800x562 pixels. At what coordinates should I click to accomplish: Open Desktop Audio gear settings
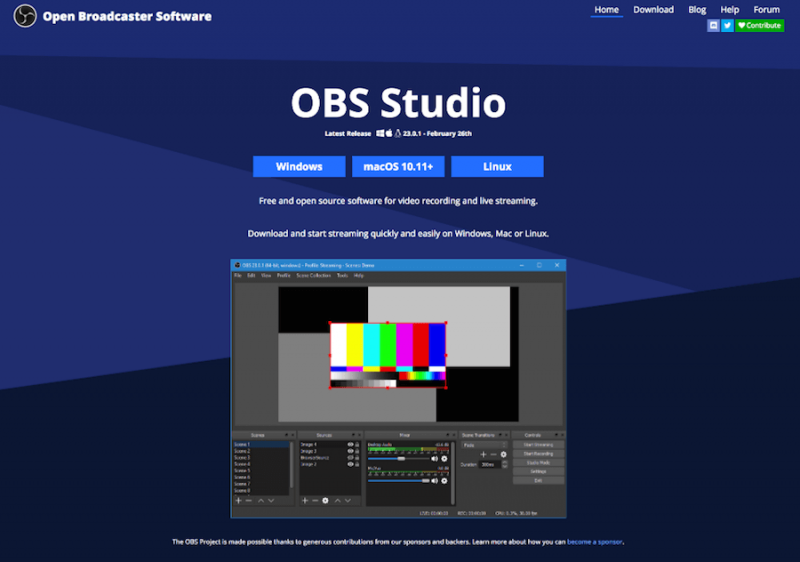pyautogui.click(x=444, y=458)
